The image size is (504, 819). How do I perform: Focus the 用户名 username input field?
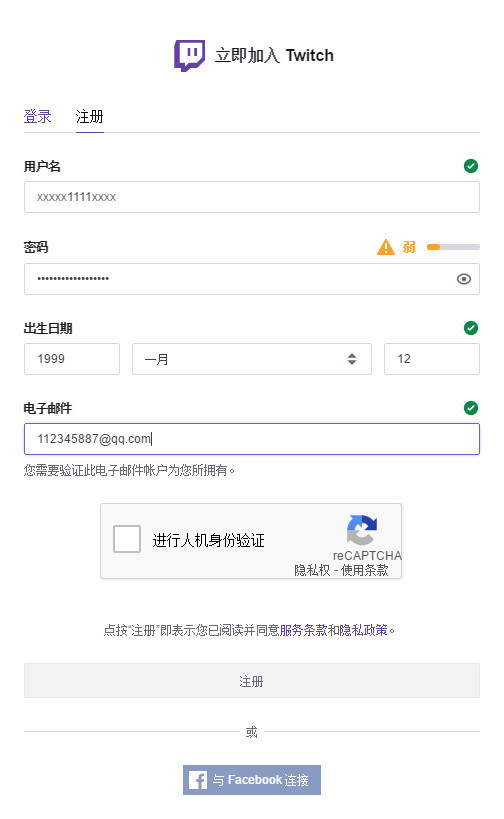[252, 197]
